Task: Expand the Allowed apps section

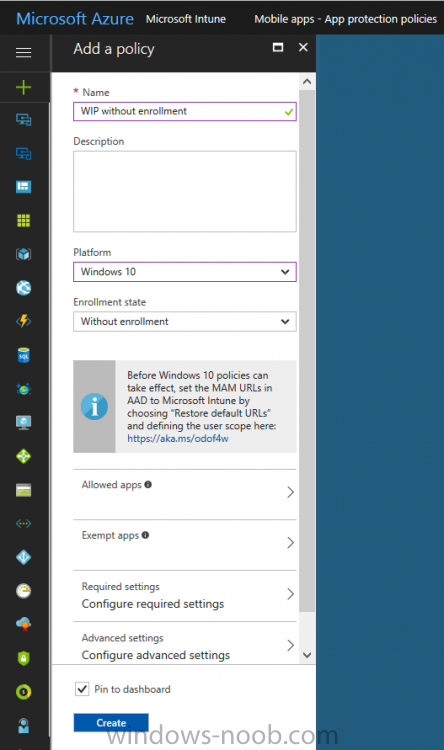Action: click(185, 494)
